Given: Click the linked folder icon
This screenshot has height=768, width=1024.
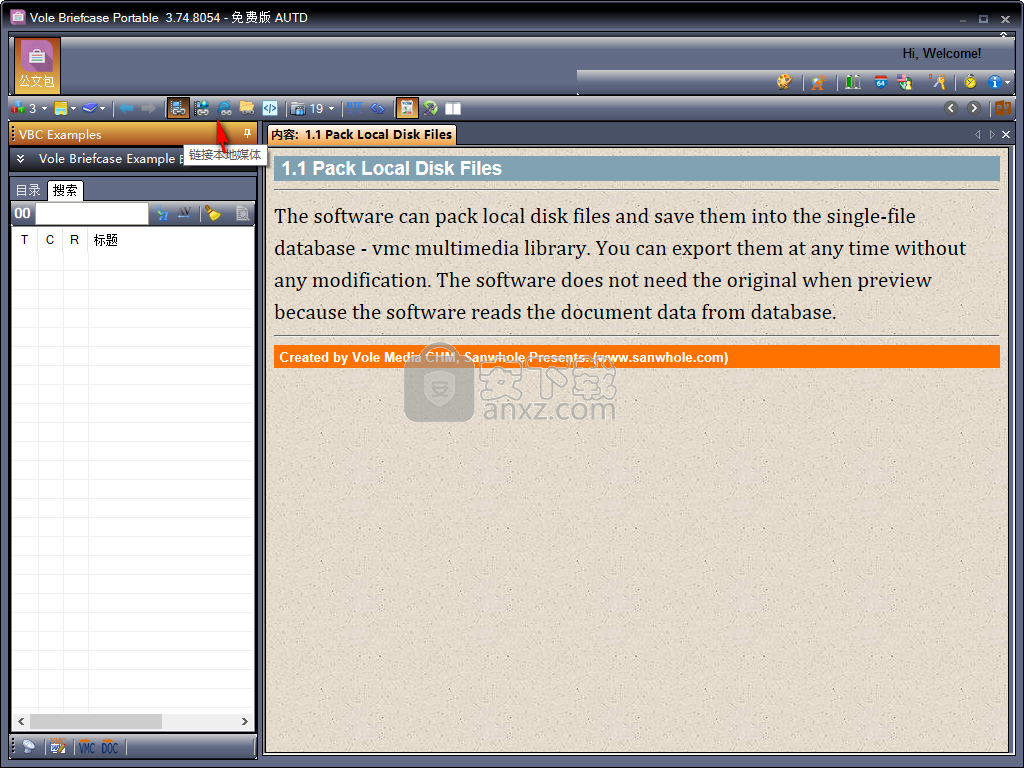Looking at the screenshot, I should point(247,108).
